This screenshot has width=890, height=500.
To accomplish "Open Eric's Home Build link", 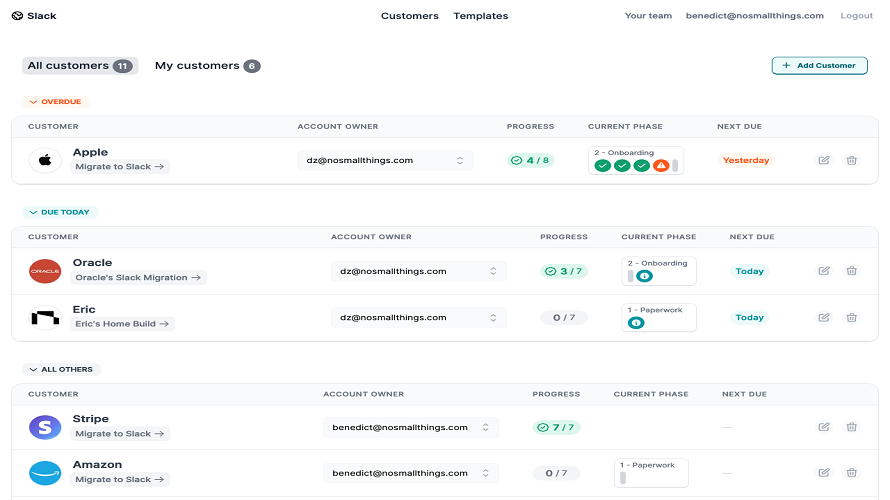I will tap(122, 324).
